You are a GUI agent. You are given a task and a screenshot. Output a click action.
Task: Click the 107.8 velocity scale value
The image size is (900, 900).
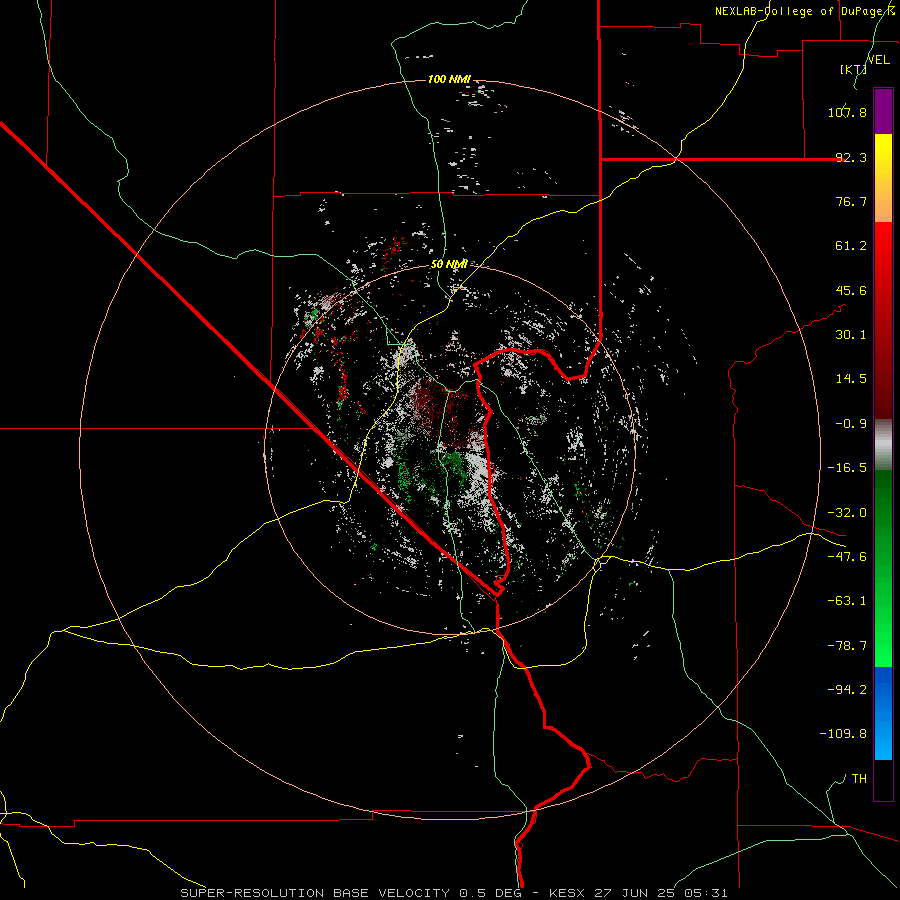pos(847,112)
